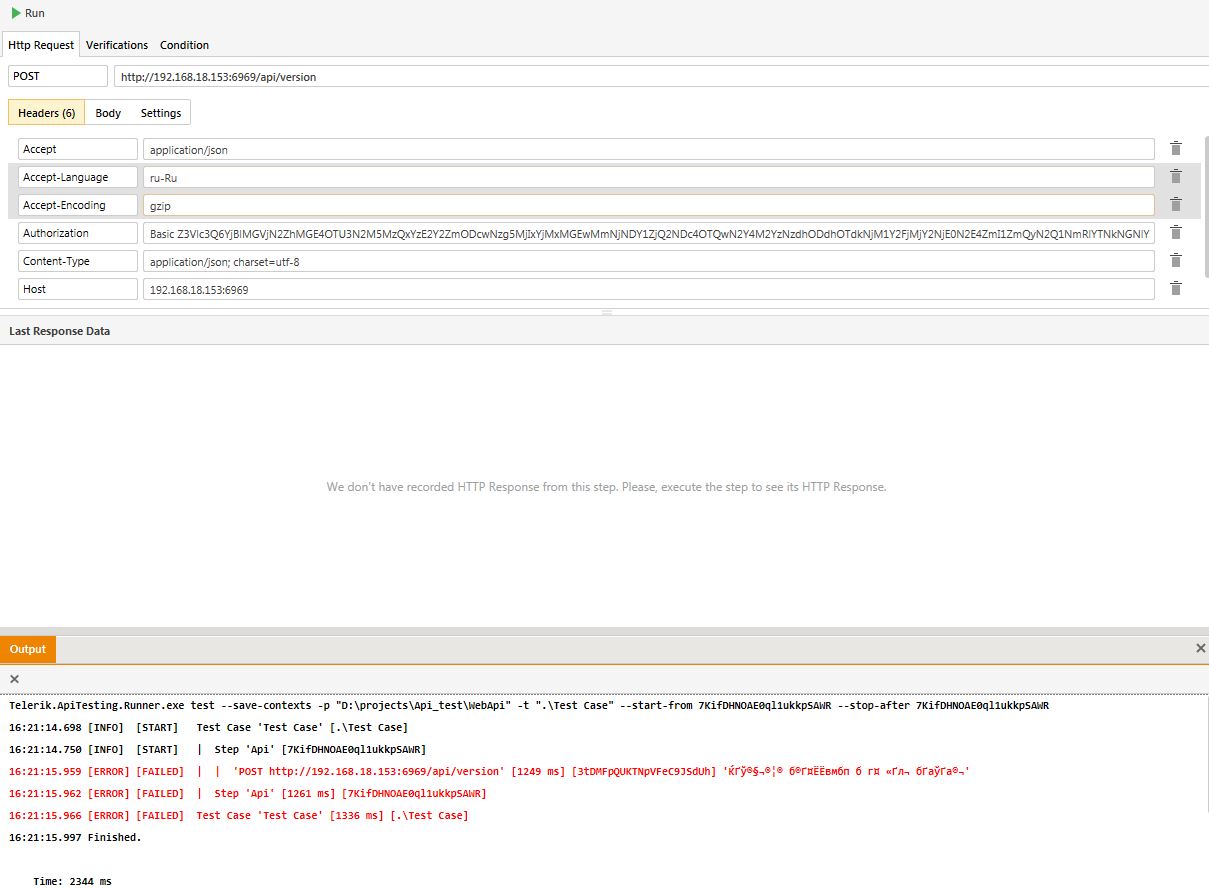The height and width of the screenshot is (889, 1209).
Task: Clear the output log with X icon
Action: (x=14, y=679)
